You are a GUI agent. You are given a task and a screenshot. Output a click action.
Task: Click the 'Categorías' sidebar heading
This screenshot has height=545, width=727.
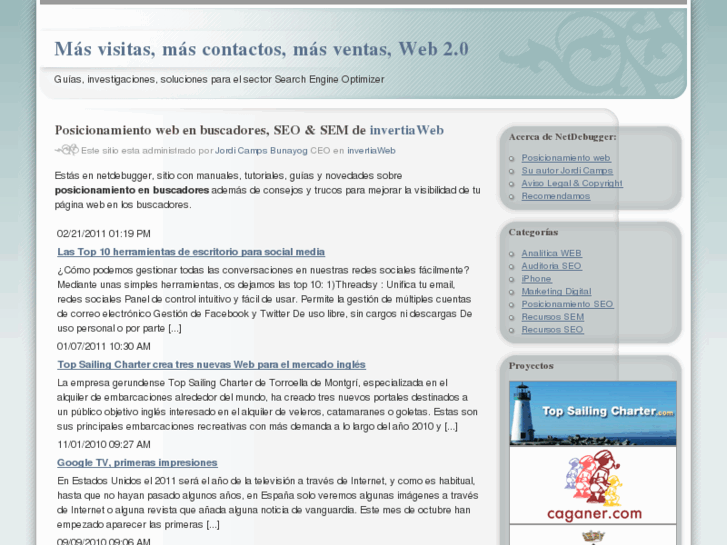[533, 232]
